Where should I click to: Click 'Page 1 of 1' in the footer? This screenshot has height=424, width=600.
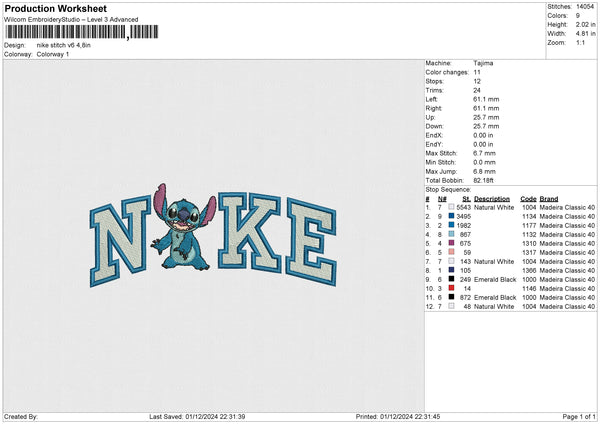point(579,416)
